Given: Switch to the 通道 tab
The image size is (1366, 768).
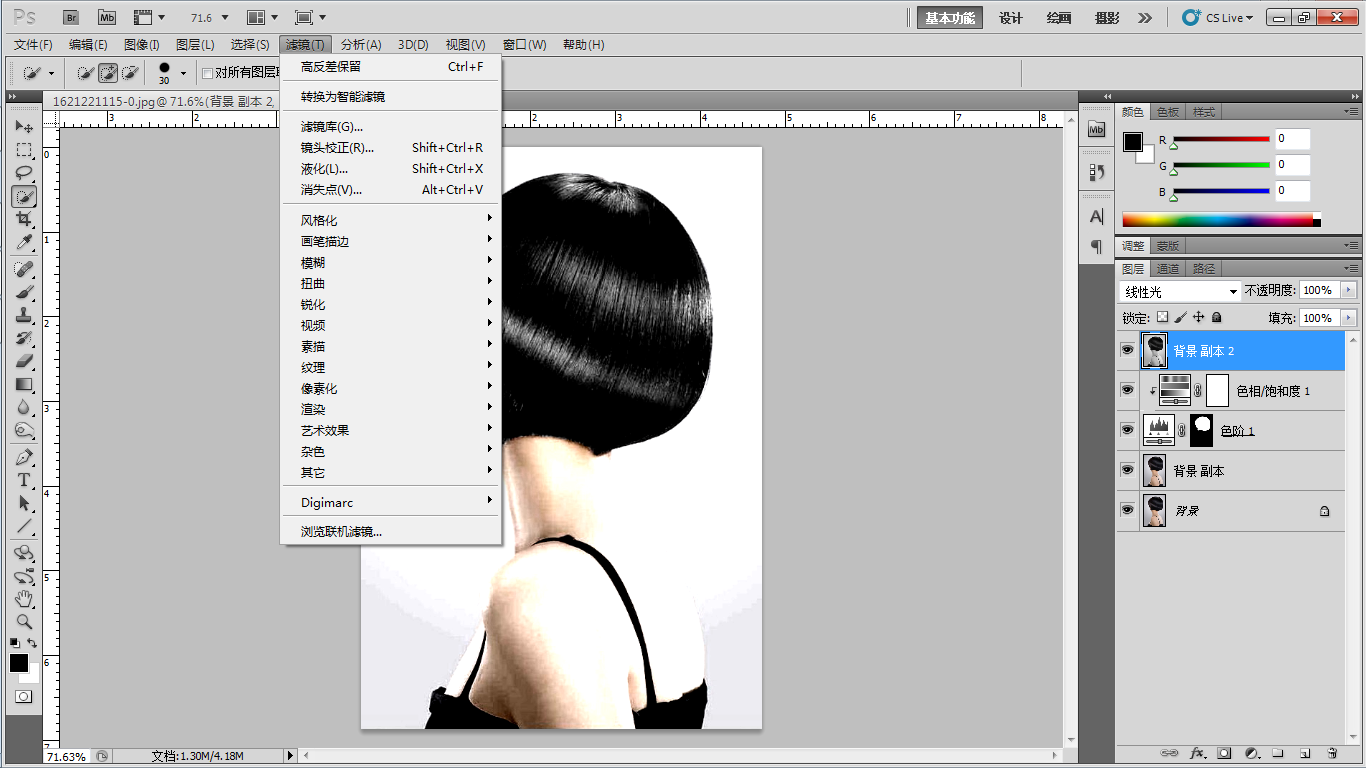Looking at the screenshot, I should pyautogui.click(x=1168, y=269).
